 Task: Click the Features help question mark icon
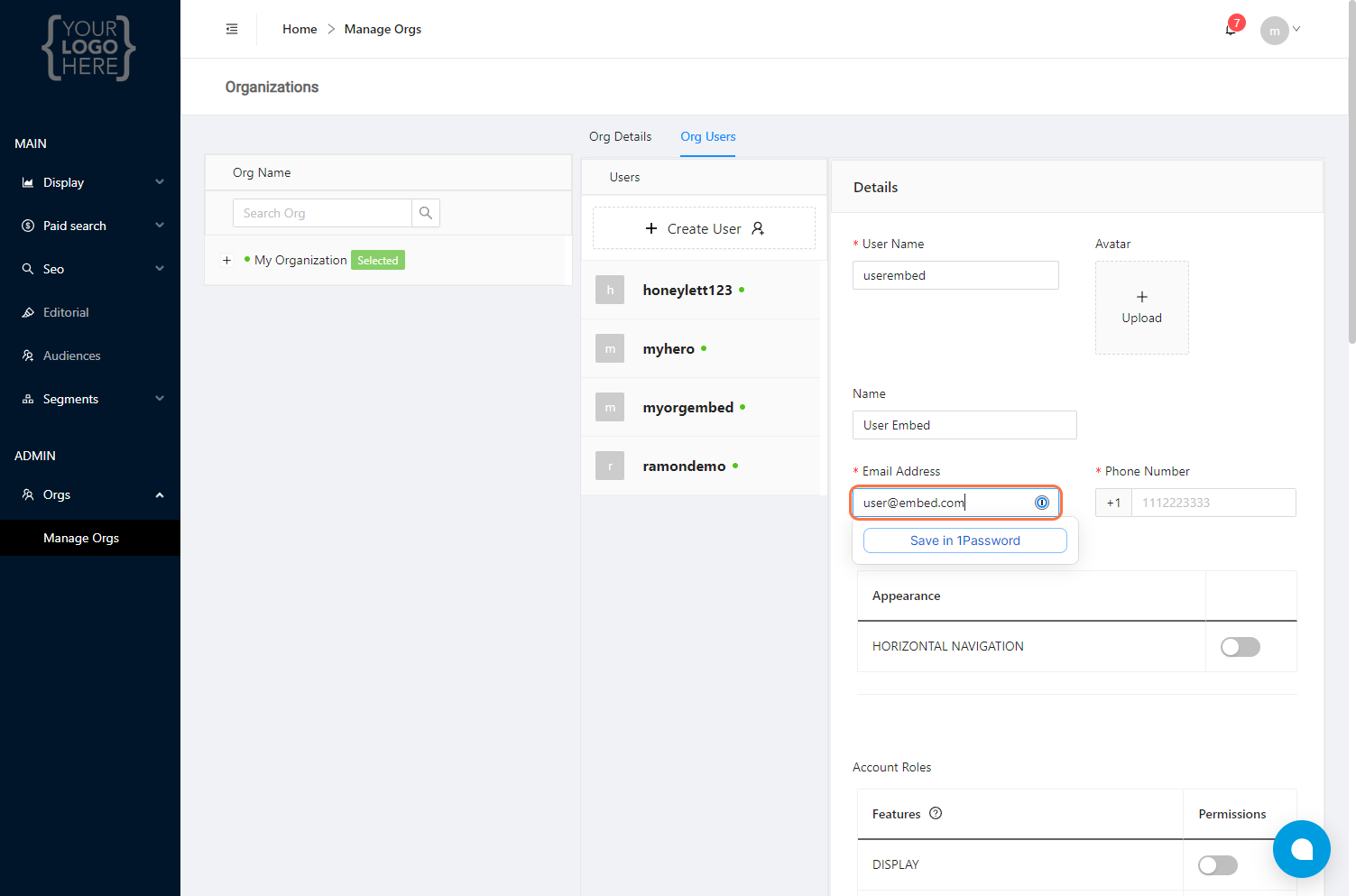[936, 813]
